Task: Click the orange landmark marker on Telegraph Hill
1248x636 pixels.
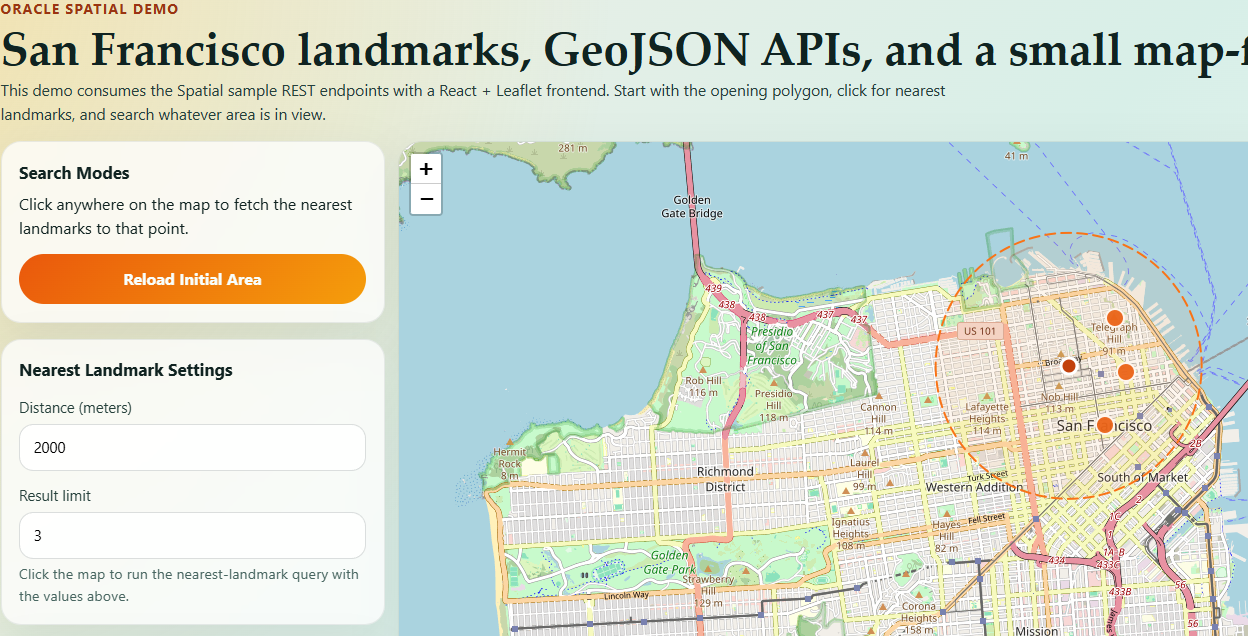Action: click(1114, 317)
